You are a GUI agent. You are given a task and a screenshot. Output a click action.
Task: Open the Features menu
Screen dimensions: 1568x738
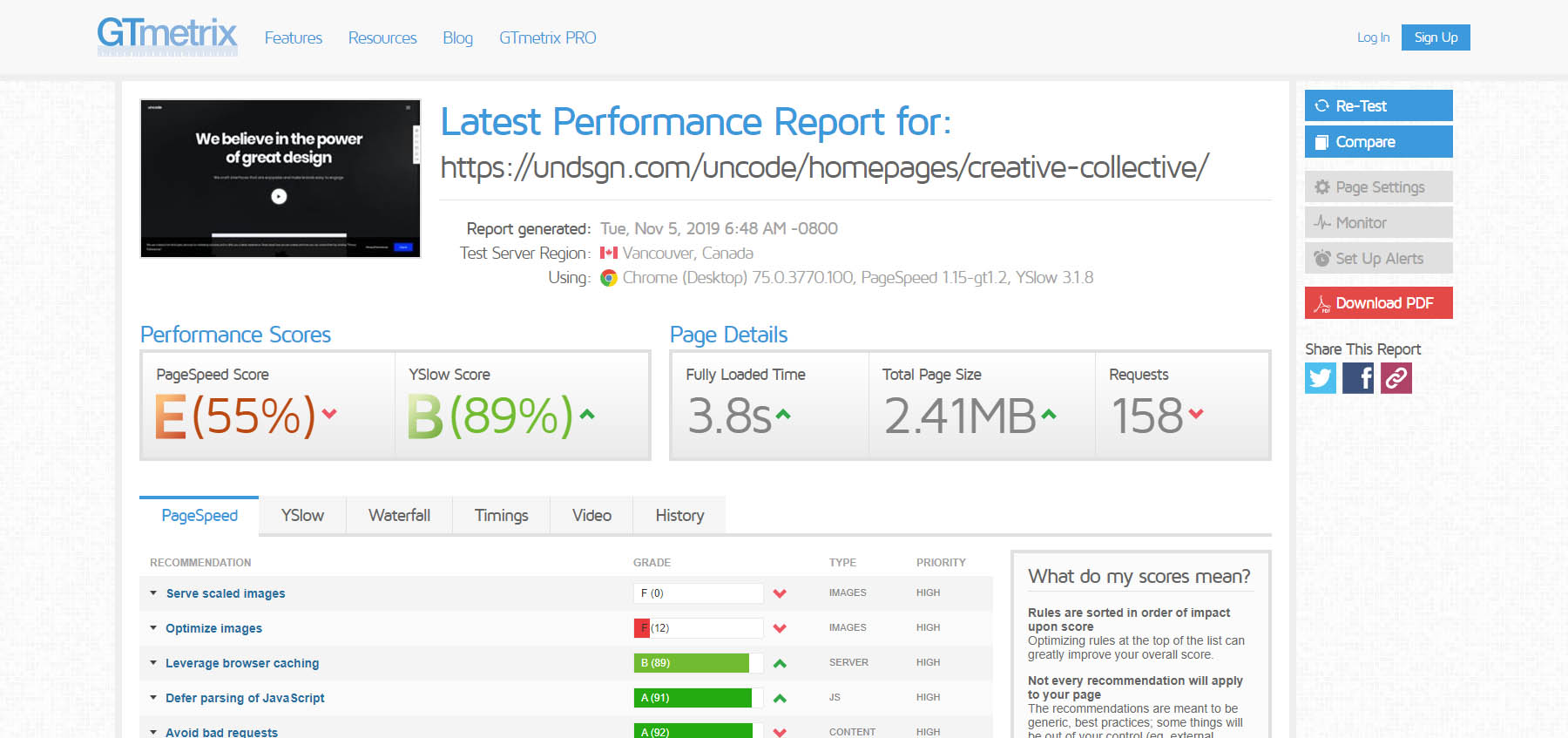click(x=294, y=37)
